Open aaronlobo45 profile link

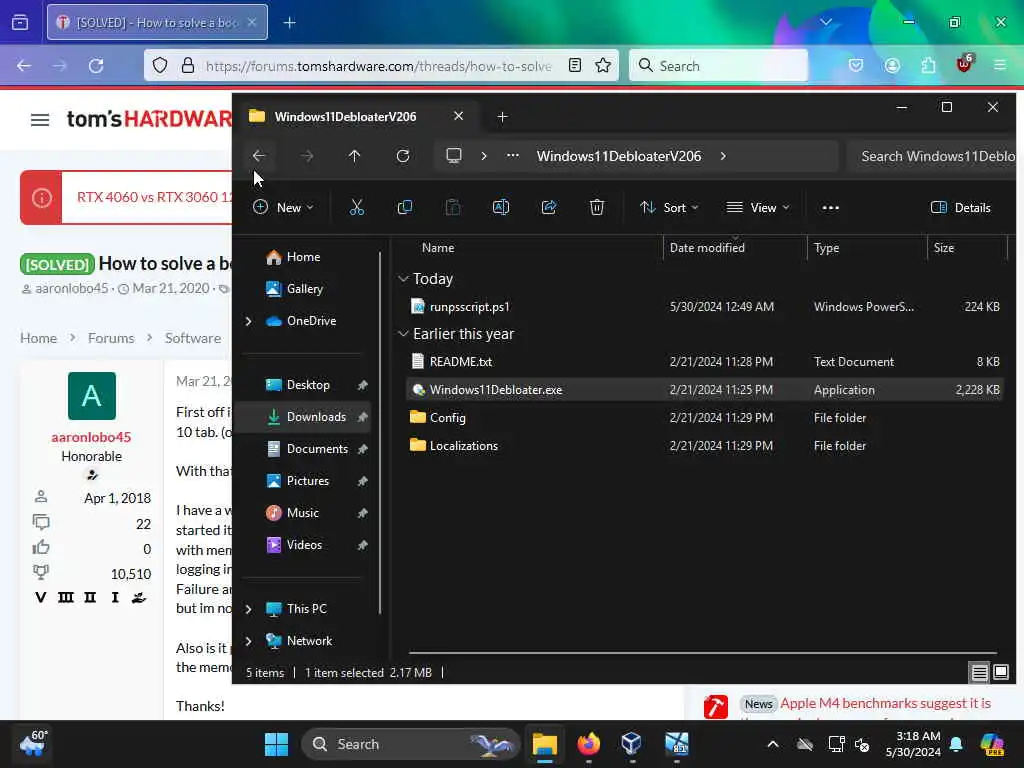[91, 437]
